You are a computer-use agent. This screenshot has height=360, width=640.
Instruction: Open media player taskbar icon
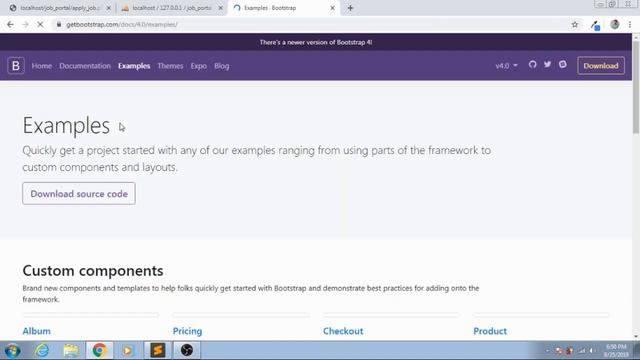(127, 351)
